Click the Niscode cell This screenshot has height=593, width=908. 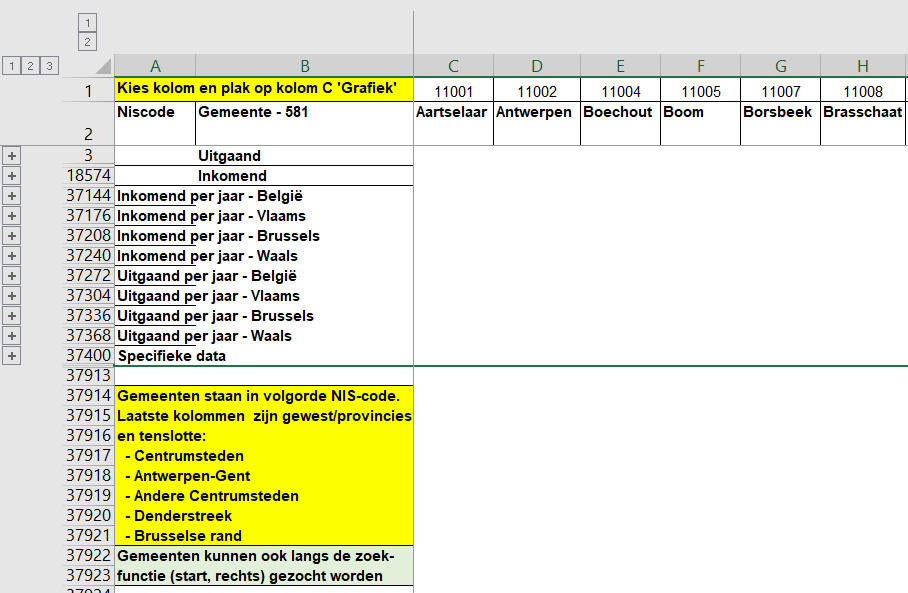click(x=155, y=123)
